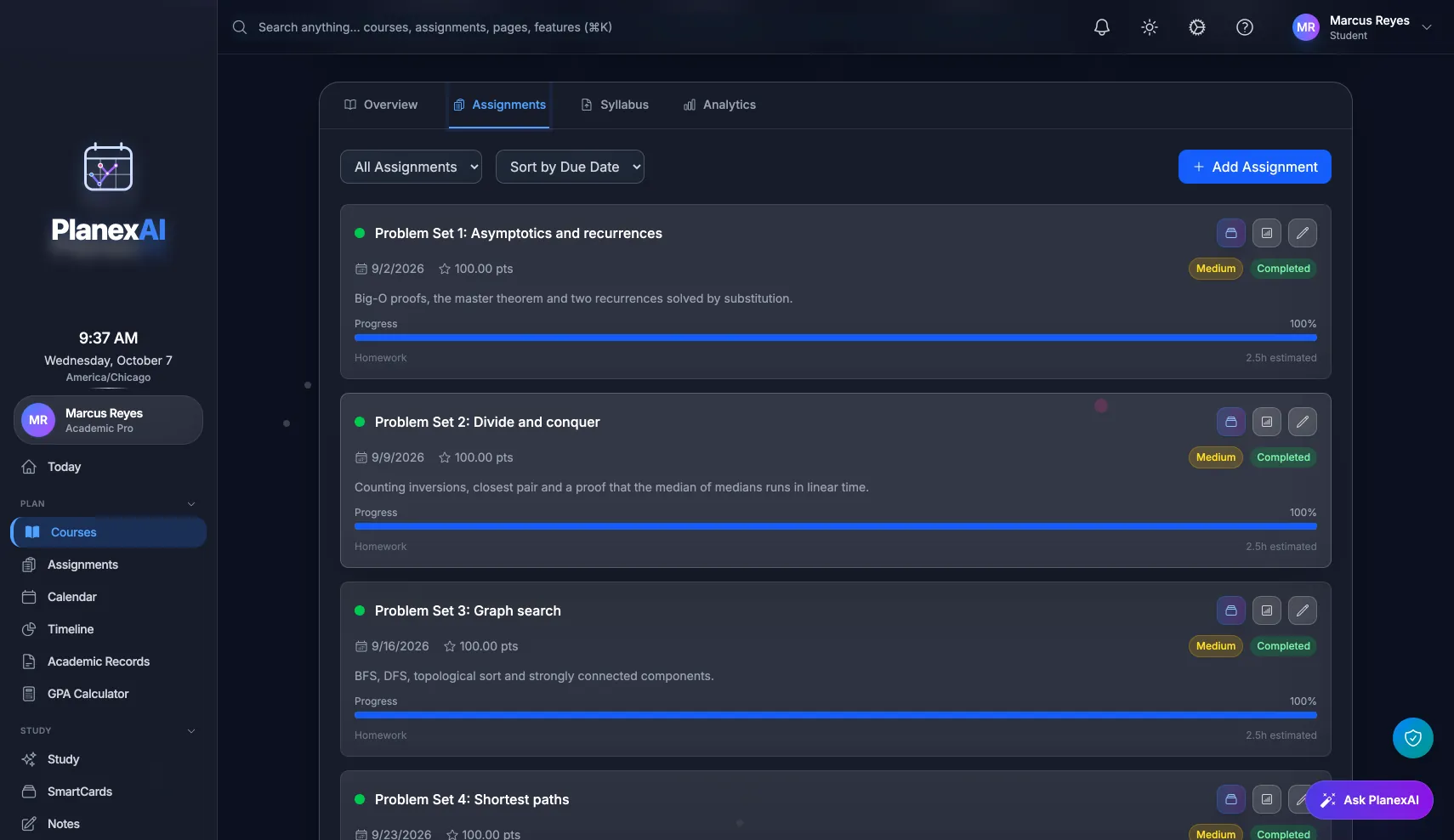The height and width of the screenshot is (840, 1454).
Task: Go to Today in sidebar
Action: coord(108,467)
